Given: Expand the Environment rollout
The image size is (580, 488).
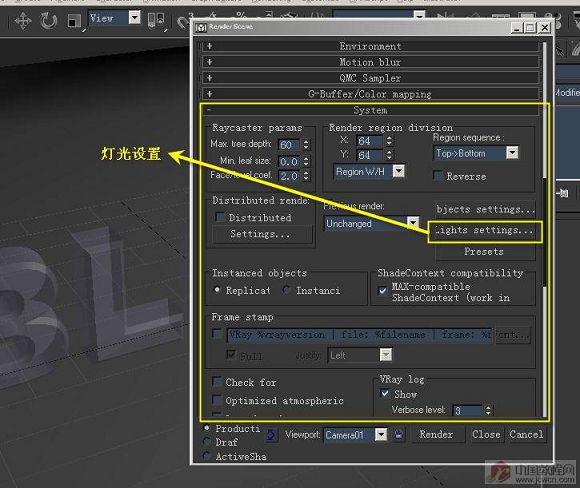Looking at the screenshot, I should [370, 46].
